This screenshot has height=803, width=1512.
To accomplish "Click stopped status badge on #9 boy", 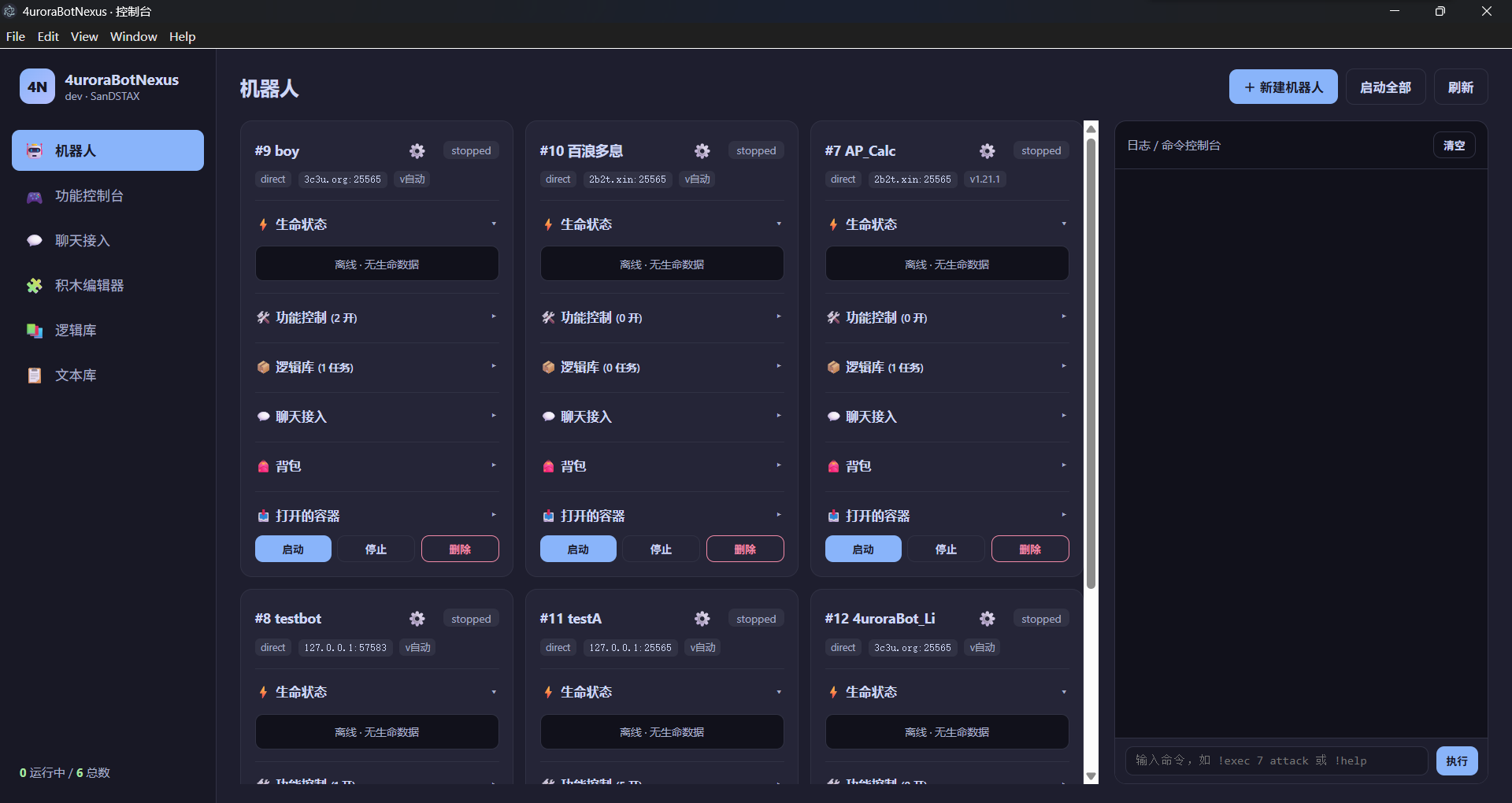I will 471,150.
